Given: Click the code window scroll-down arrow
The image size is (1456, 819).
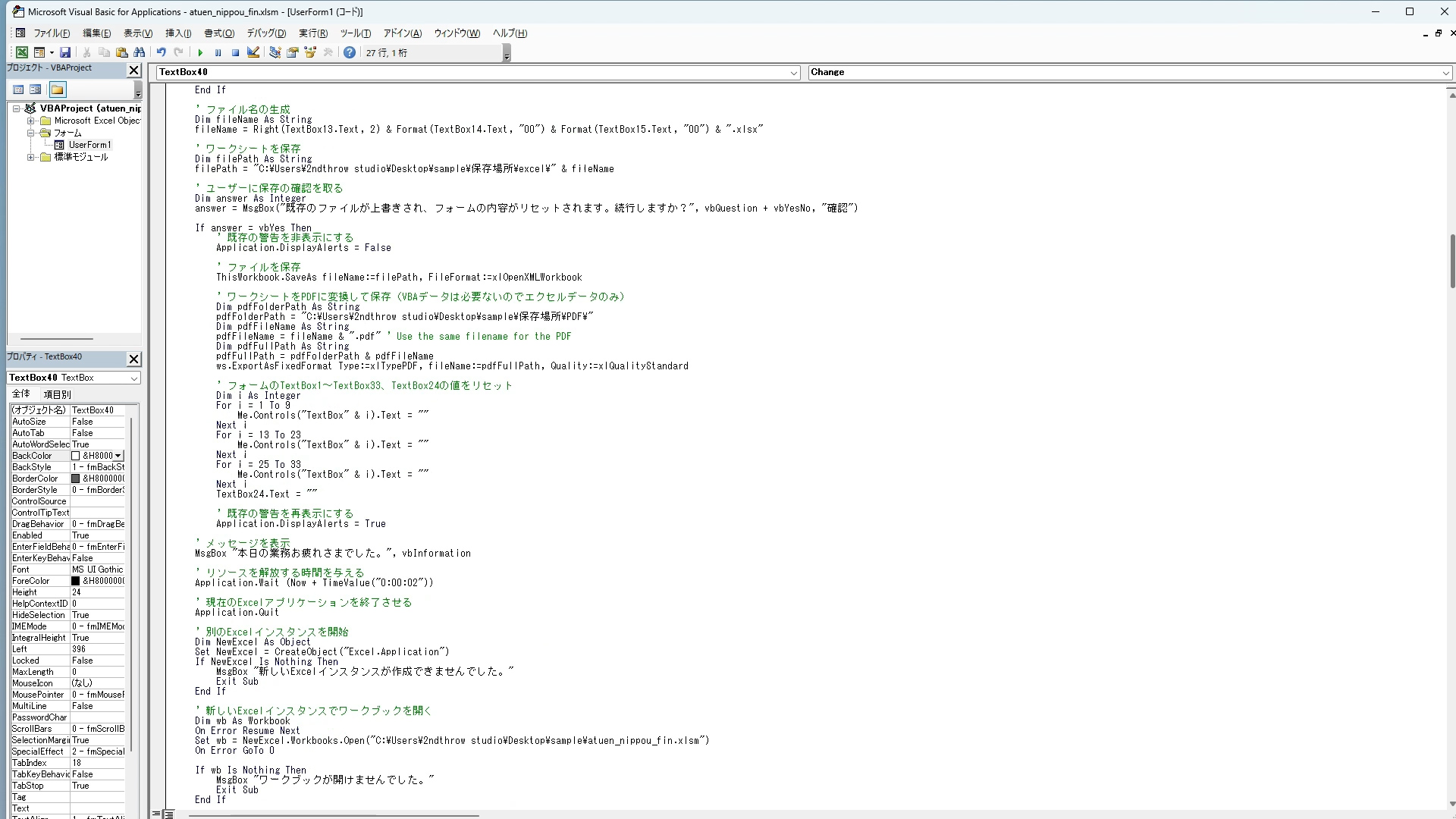Looking at the screenshot, I should click(x=1452, y=804).
